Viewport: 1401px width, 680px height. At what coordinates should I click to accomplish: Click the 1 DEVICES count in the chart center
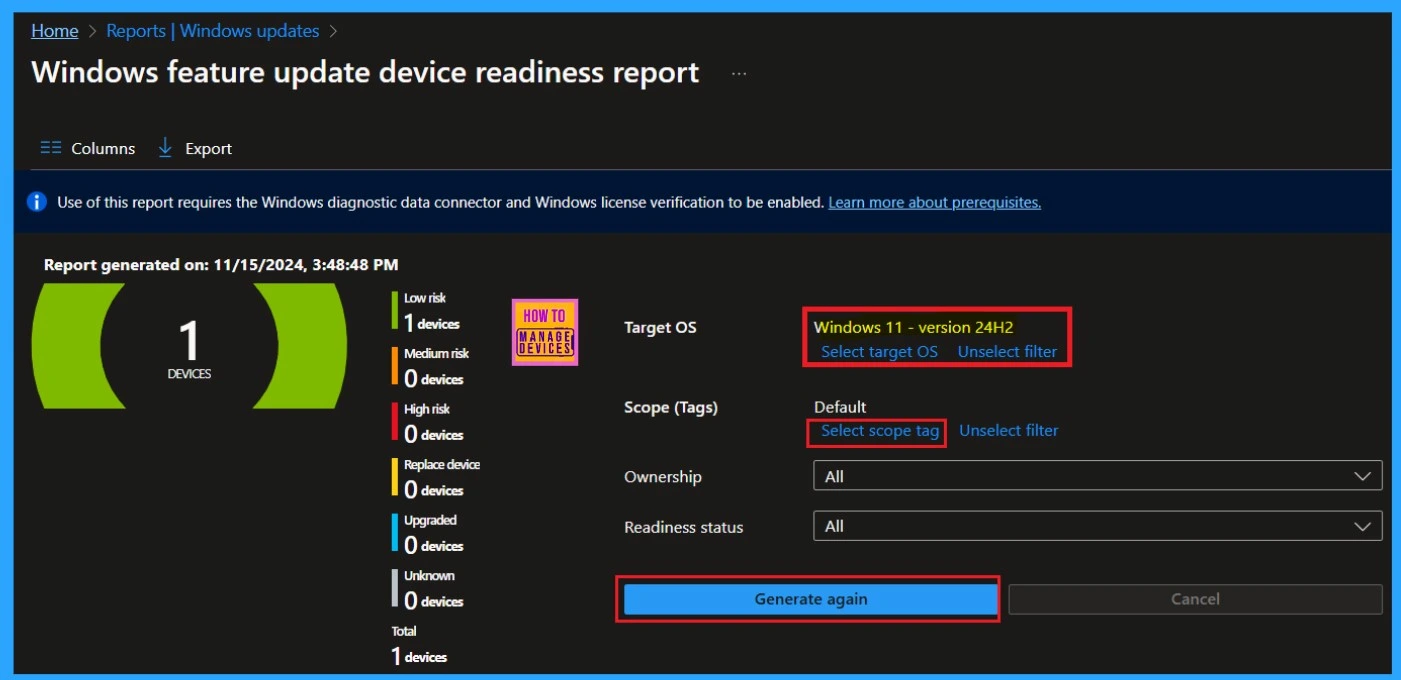[x=189, y=348]
